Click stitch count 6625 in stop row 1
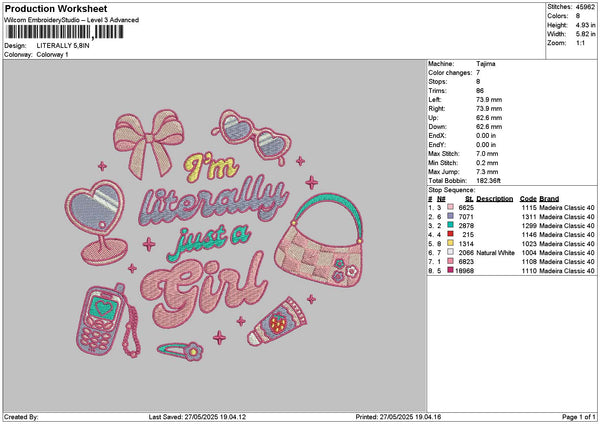The height and width of the screenshot is (424, 600). tap(466, 208)
